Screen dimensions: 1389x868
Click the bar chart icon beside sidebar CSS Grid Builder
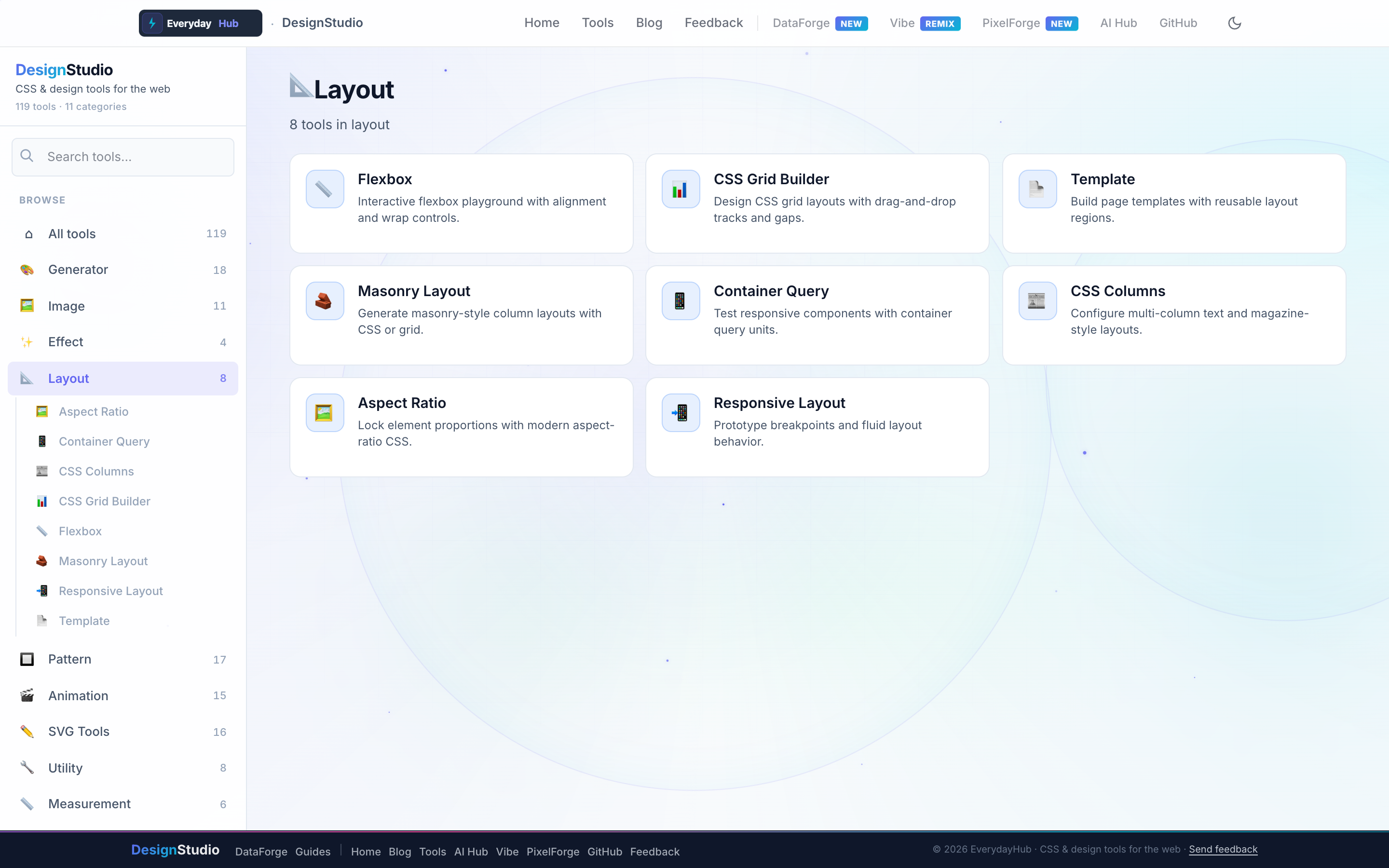tap(42, 501)
